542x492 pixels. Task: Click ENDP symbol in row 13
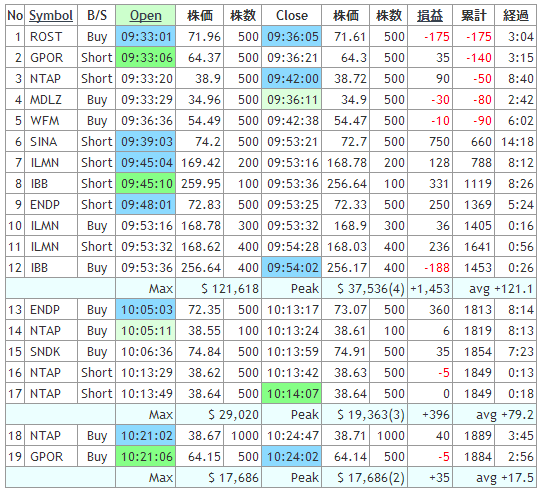pyautogui.click(x=45, y=309)
